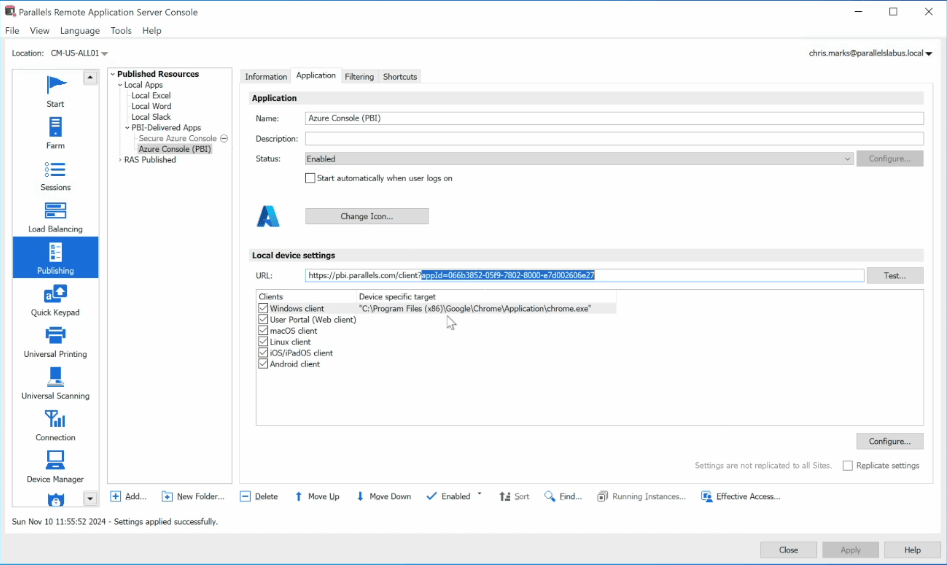Viewport: 947px width, 565px height.
Task: Click the Enabled checkmark toolbar button
Action: (448, 496)
